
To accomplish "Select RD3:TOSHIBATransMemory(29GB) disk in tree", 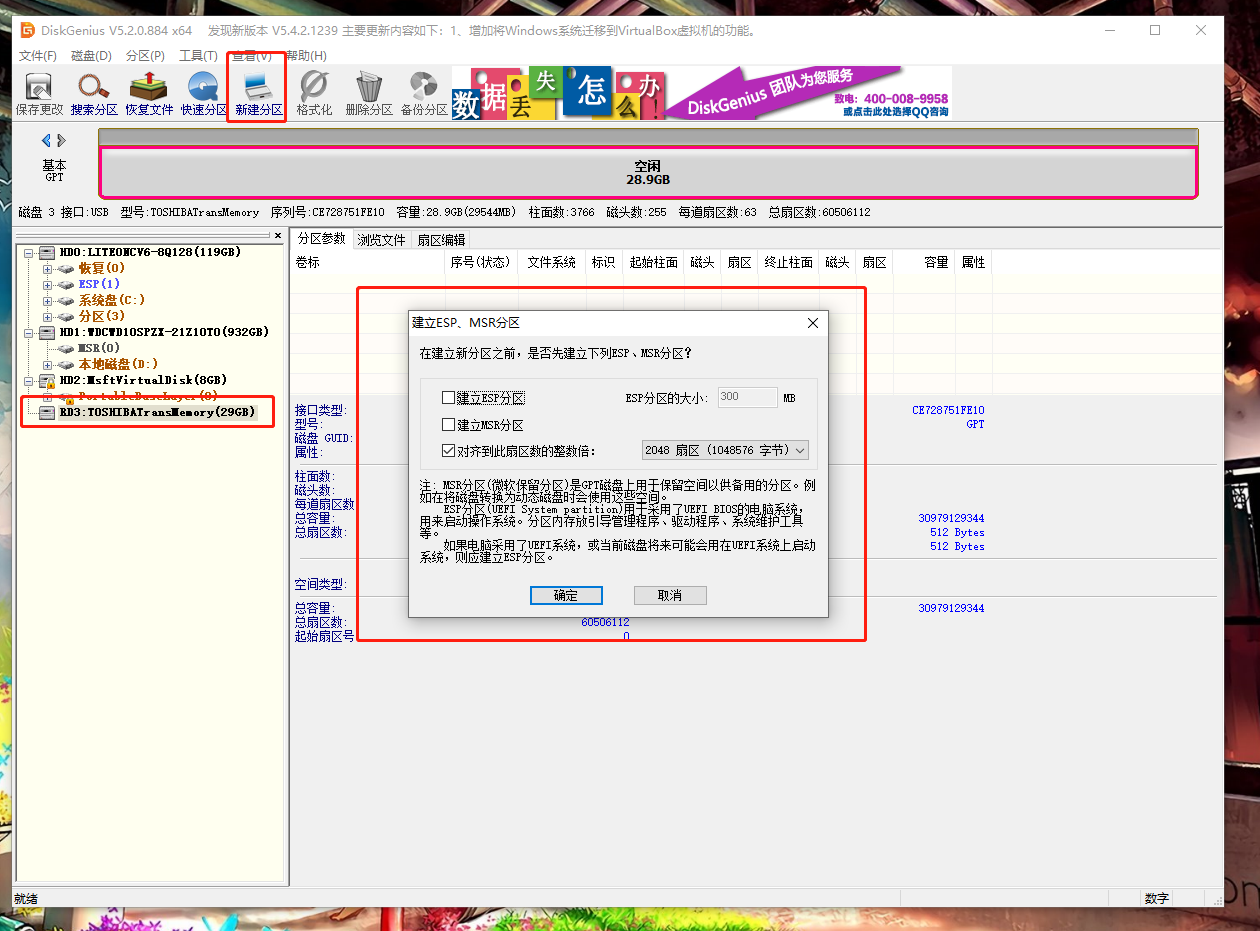I will (157, 412).
